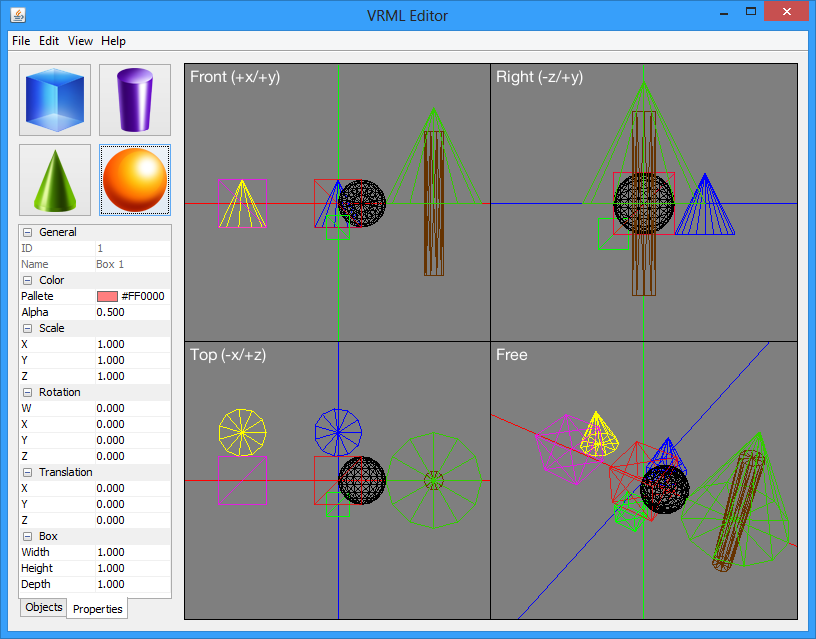Add a green cone primitive

coord(55,180)
